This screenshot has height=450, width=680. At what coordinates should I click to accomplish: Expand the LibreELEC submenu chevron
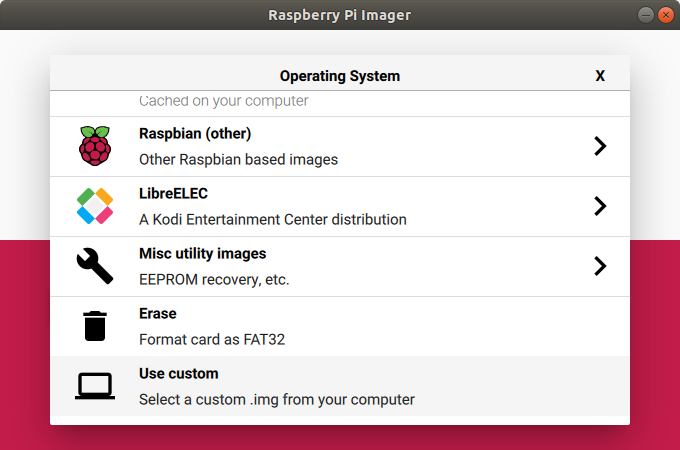pos(600,206)
